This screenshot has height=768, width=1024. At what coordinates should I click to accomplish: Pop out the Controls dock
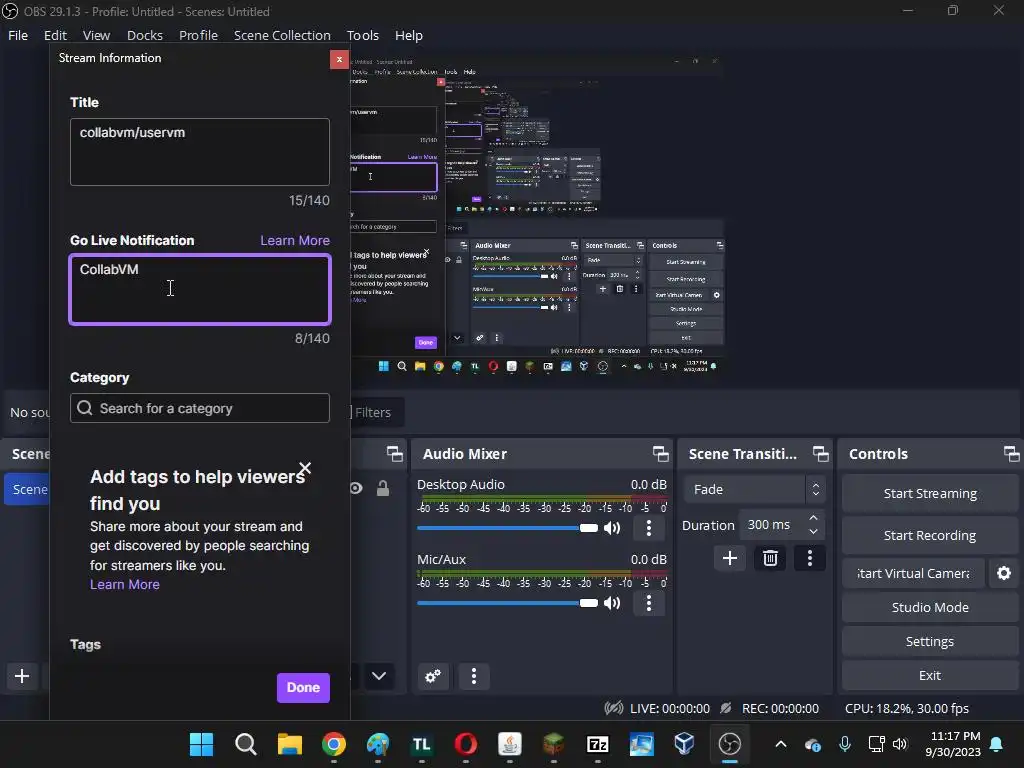click(1011, 454)
